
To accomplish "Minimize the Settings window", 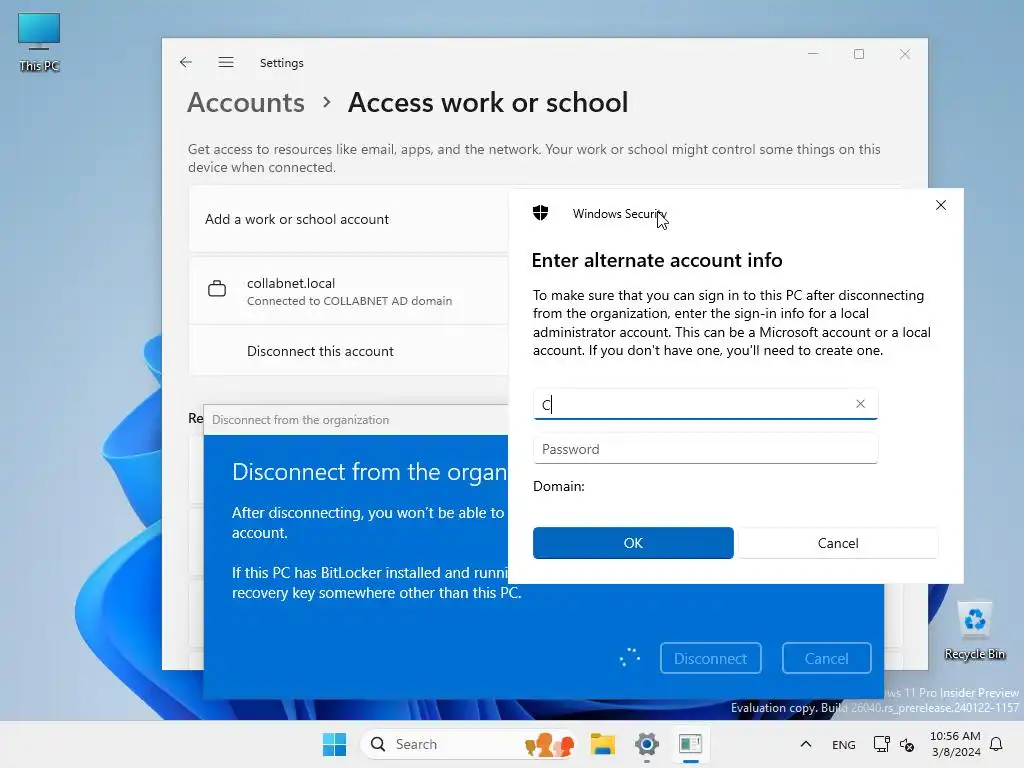I will click(x=813, y=54).
